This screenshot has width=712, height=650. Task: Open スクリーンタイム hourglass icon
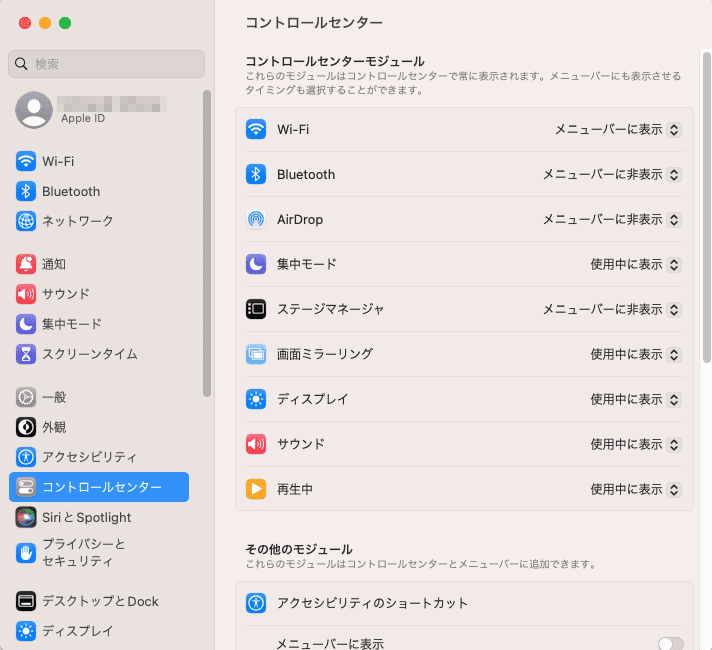26,354
